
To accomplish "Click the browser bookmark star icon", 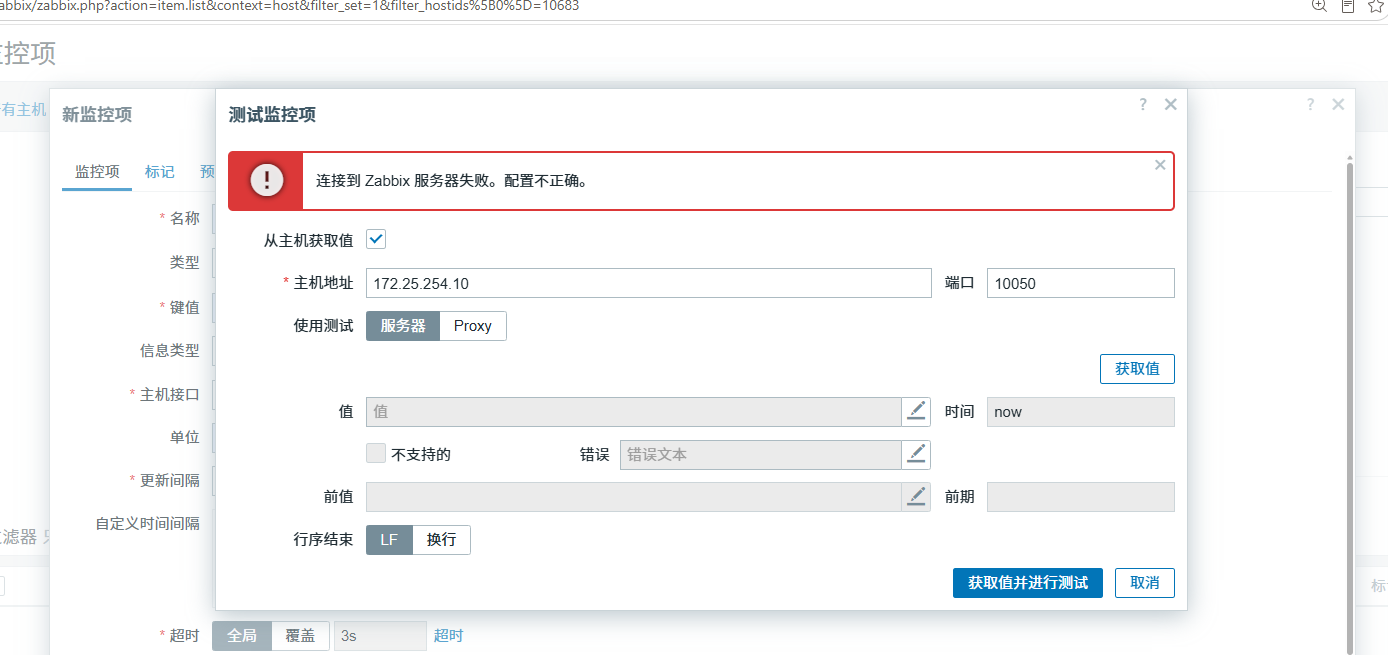I will [1376, 6].
